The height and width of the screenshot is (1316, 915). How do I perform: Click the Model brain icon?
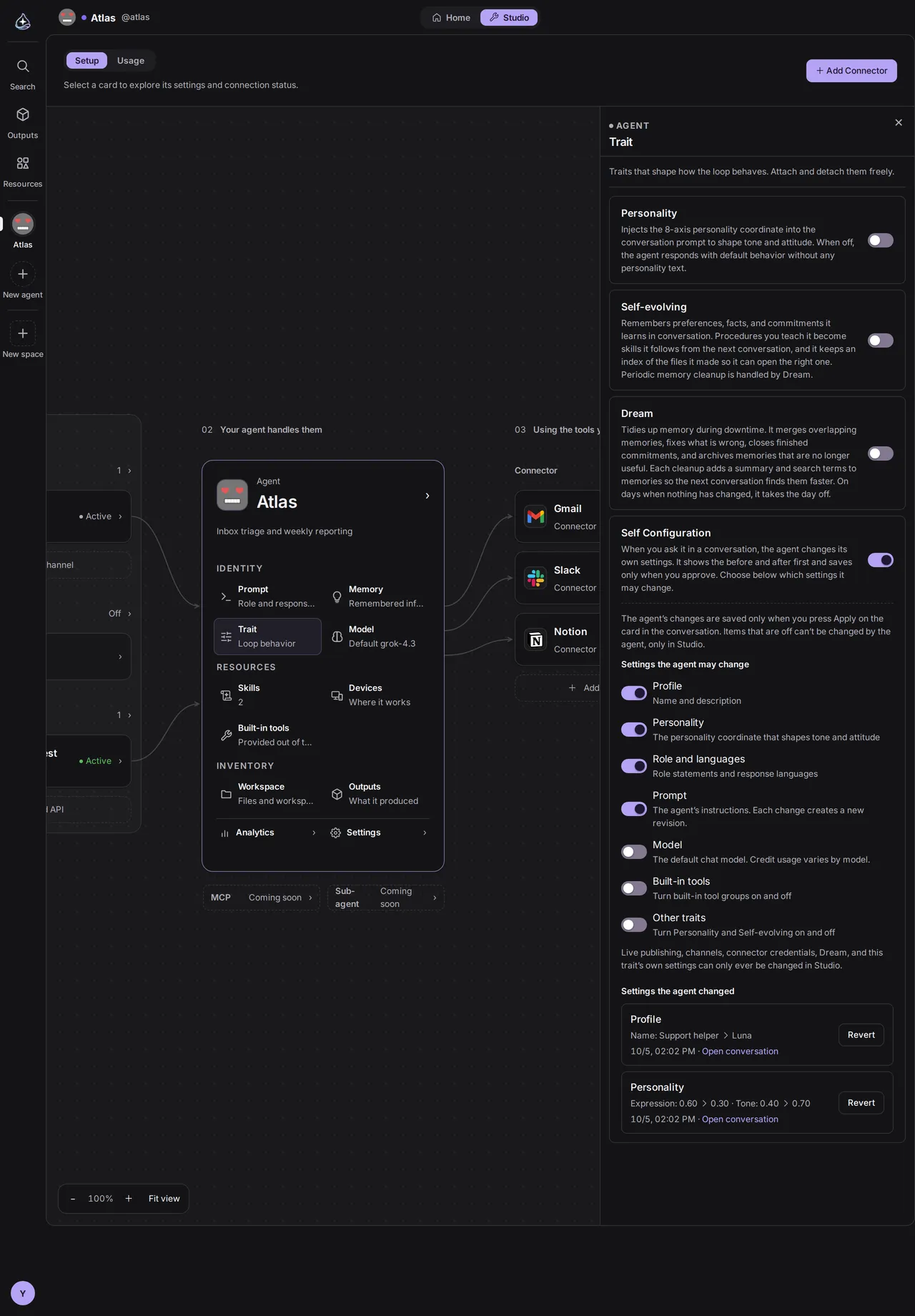(x=337, y=637)
